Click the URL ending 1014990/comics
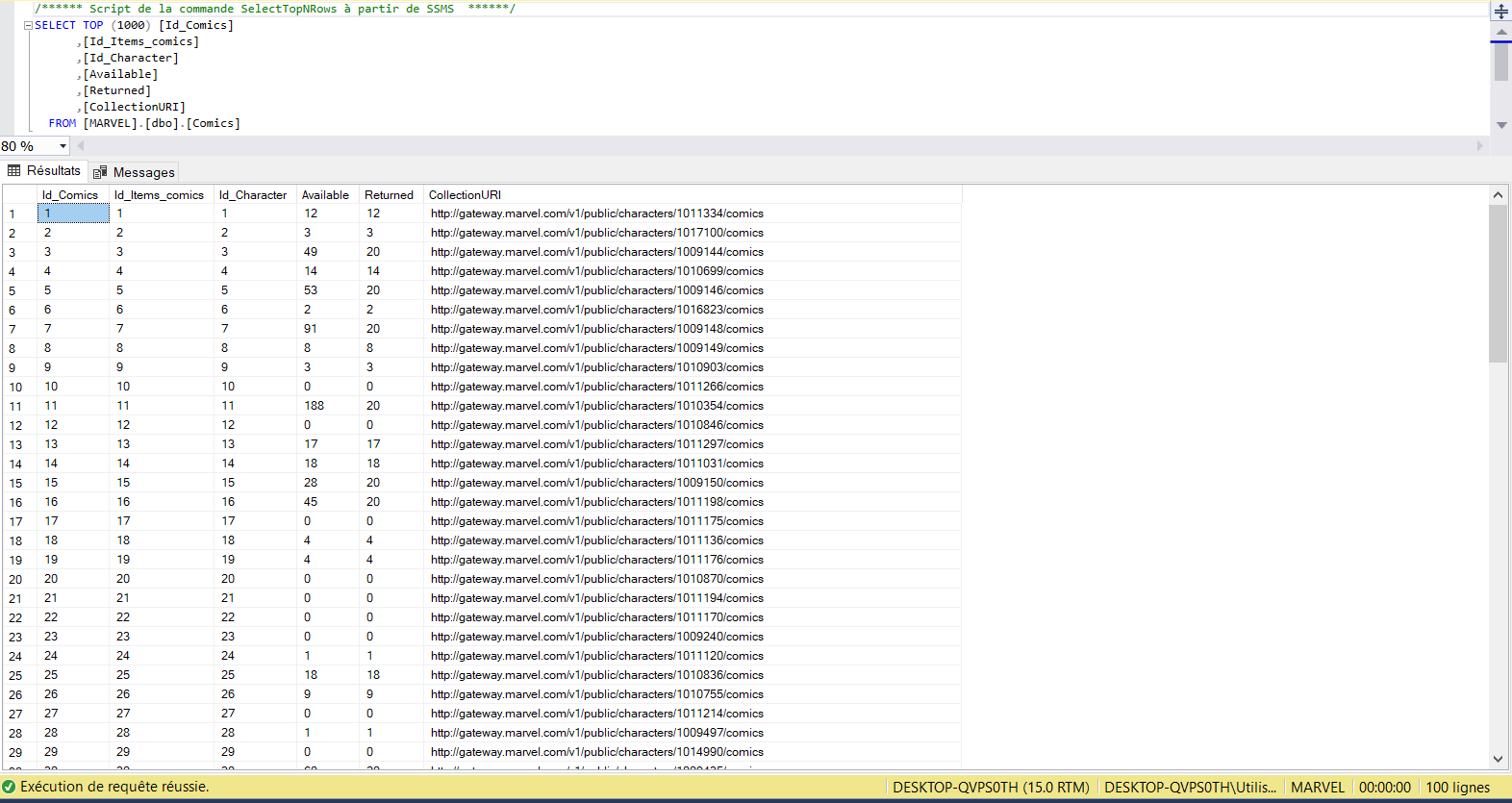 click(597, 752)
